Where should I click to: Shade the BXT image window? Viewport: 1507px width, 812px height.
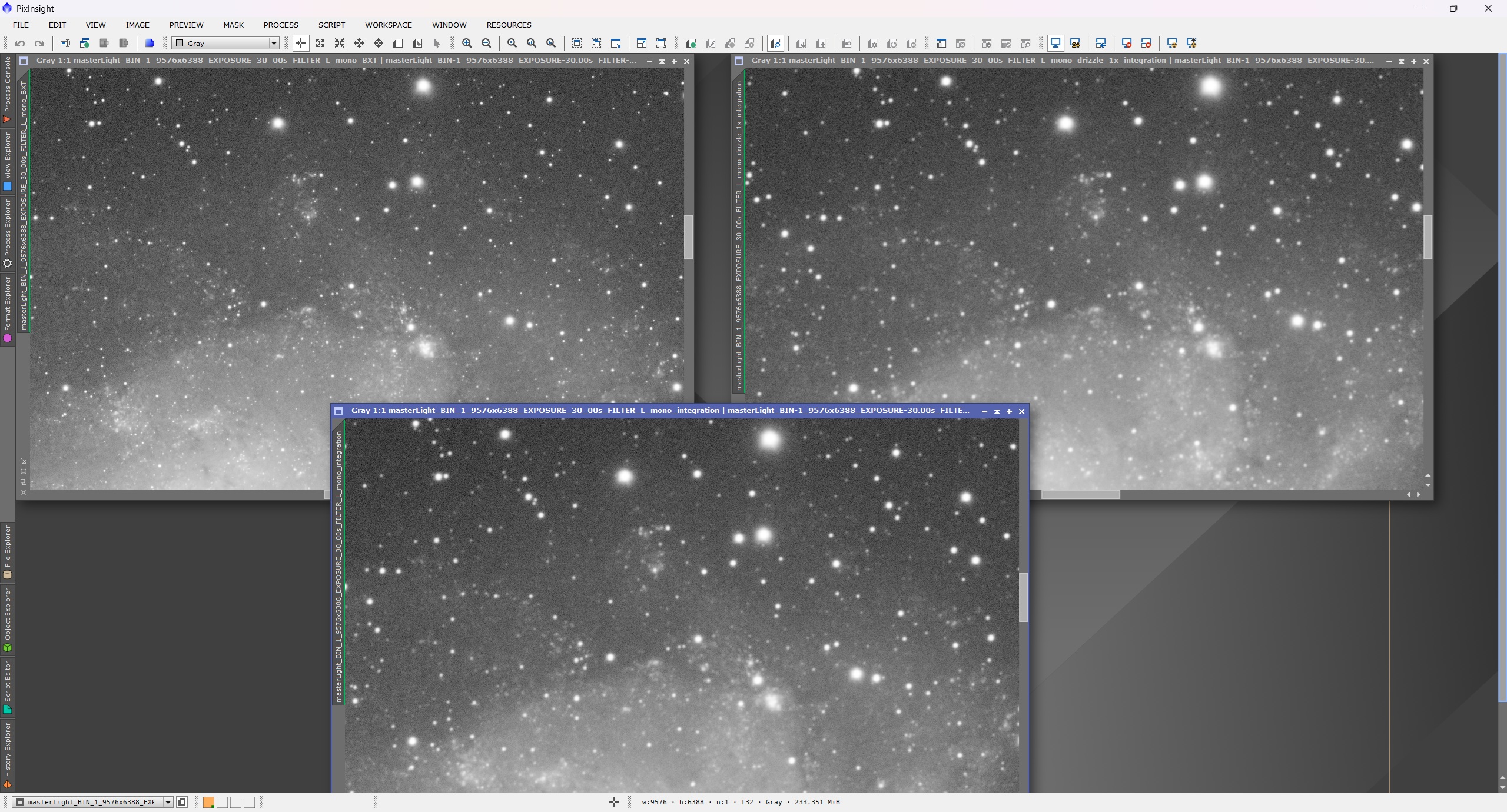point(662,61)
